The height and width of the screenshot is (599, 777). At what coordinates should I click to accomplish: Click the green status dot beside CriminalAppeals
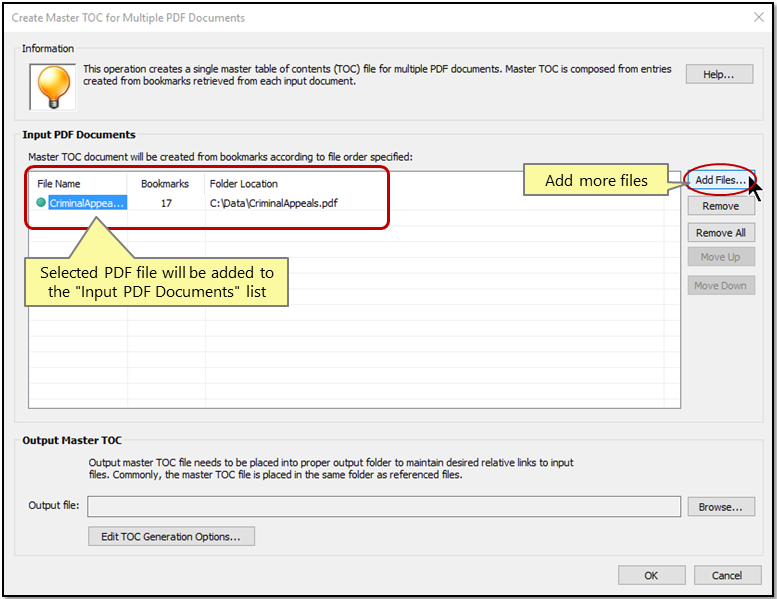41,203
